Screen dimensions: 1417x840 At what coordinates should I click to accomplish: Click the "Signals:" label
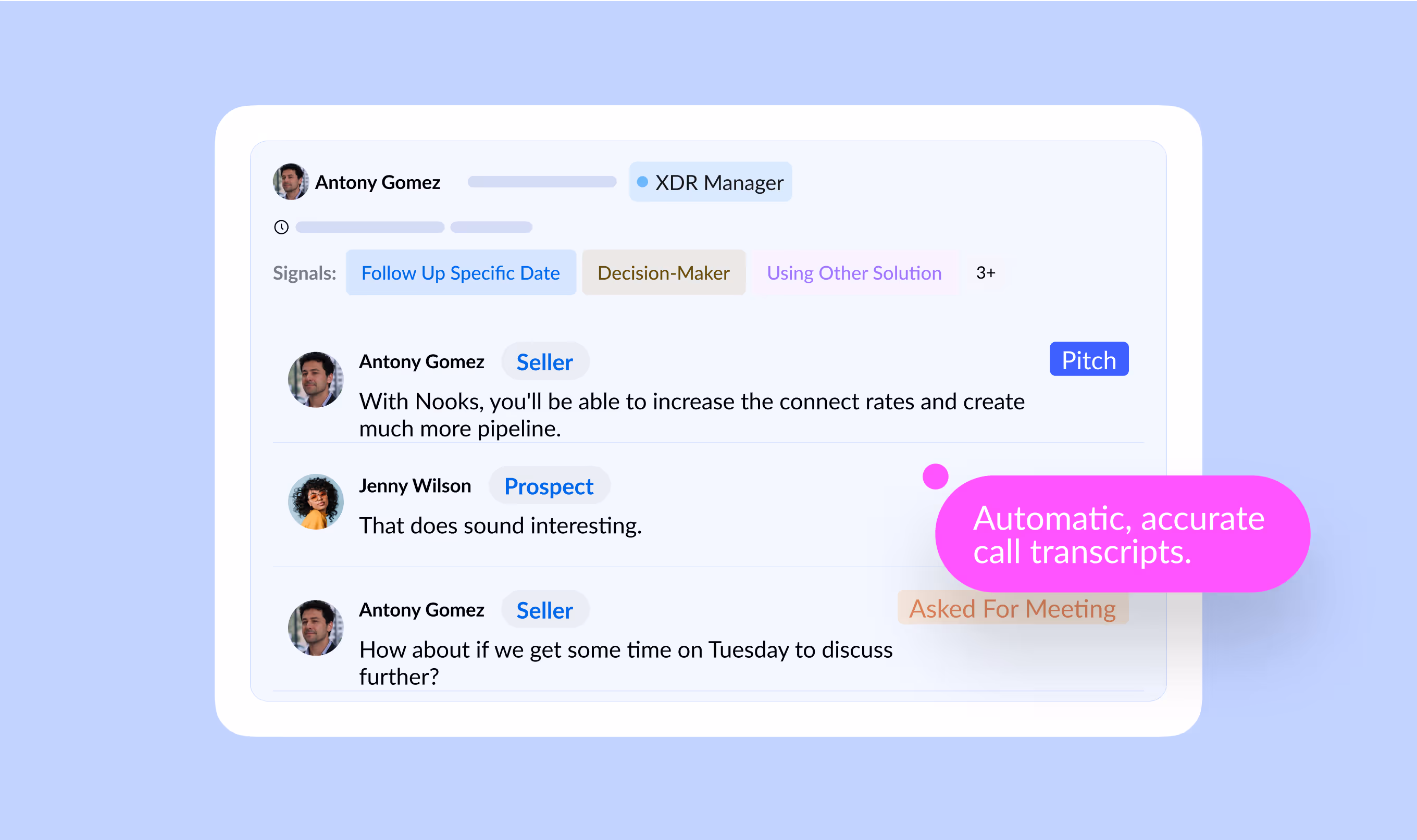305,273
